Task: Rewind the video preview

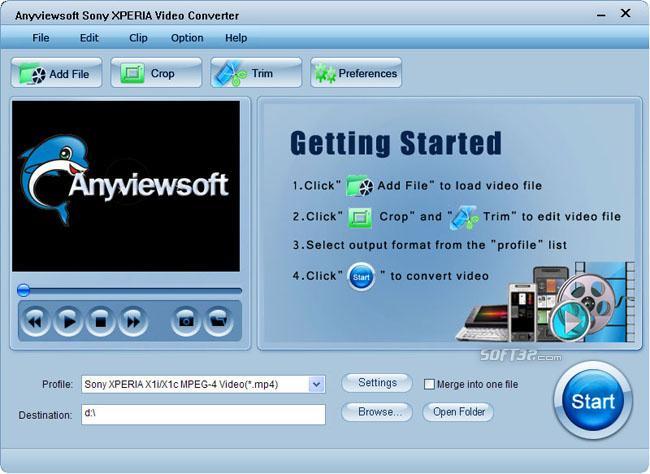Action: [x=35, y=321]
